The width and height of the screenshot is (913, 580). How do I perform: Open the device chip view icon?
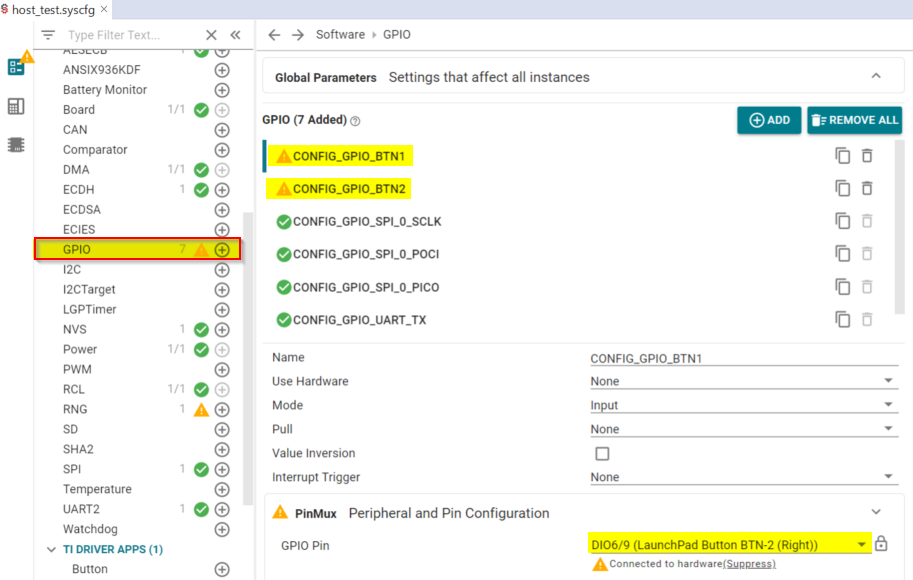point(16,144)
